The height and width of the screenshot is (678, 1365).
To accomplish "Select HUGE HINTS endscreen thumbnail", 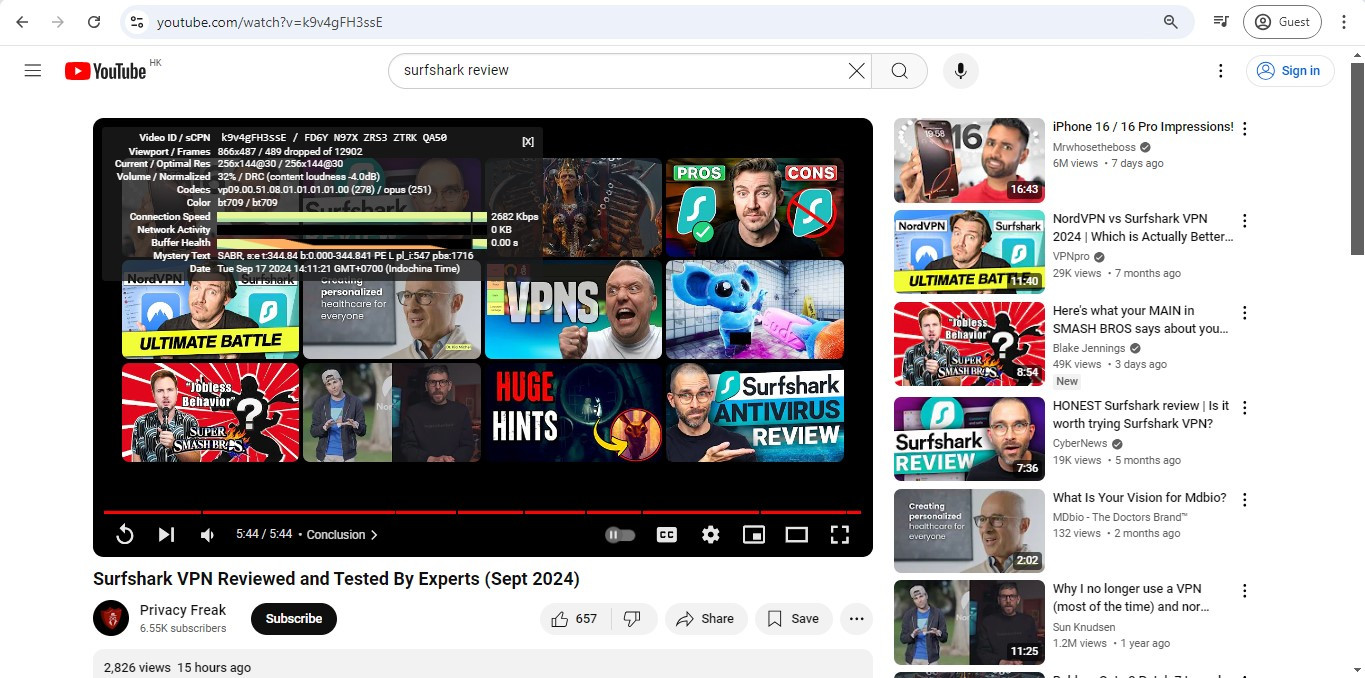I will (573, 412).
